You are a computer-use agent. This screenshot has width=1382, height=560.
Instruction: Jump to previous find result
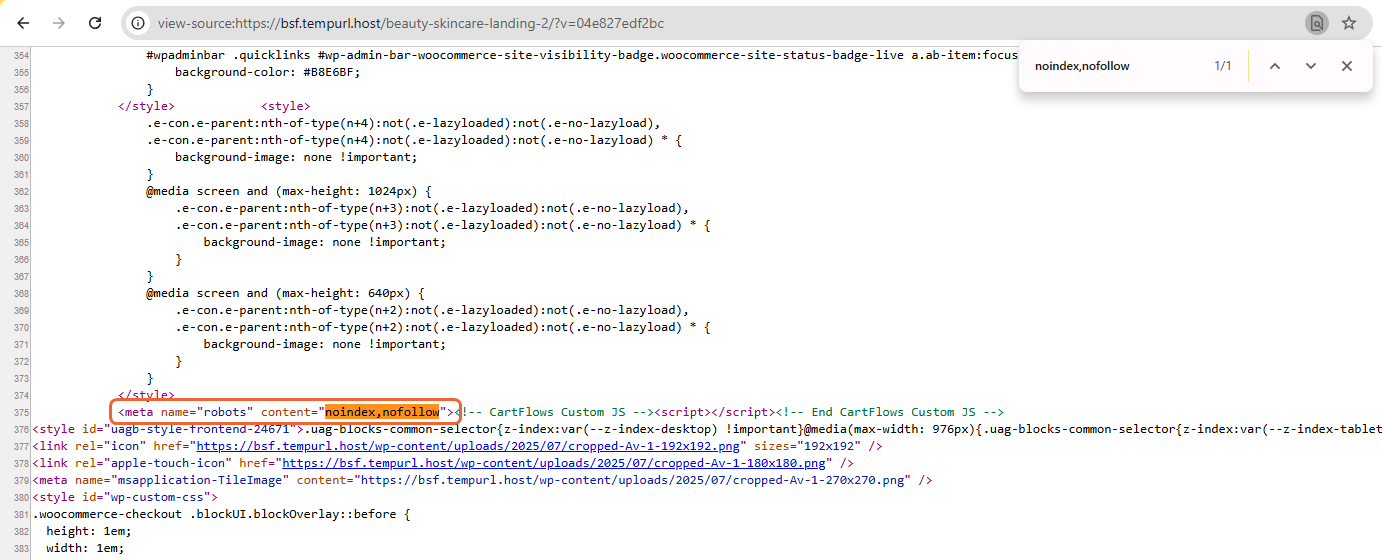click(x=1275, y=66)
